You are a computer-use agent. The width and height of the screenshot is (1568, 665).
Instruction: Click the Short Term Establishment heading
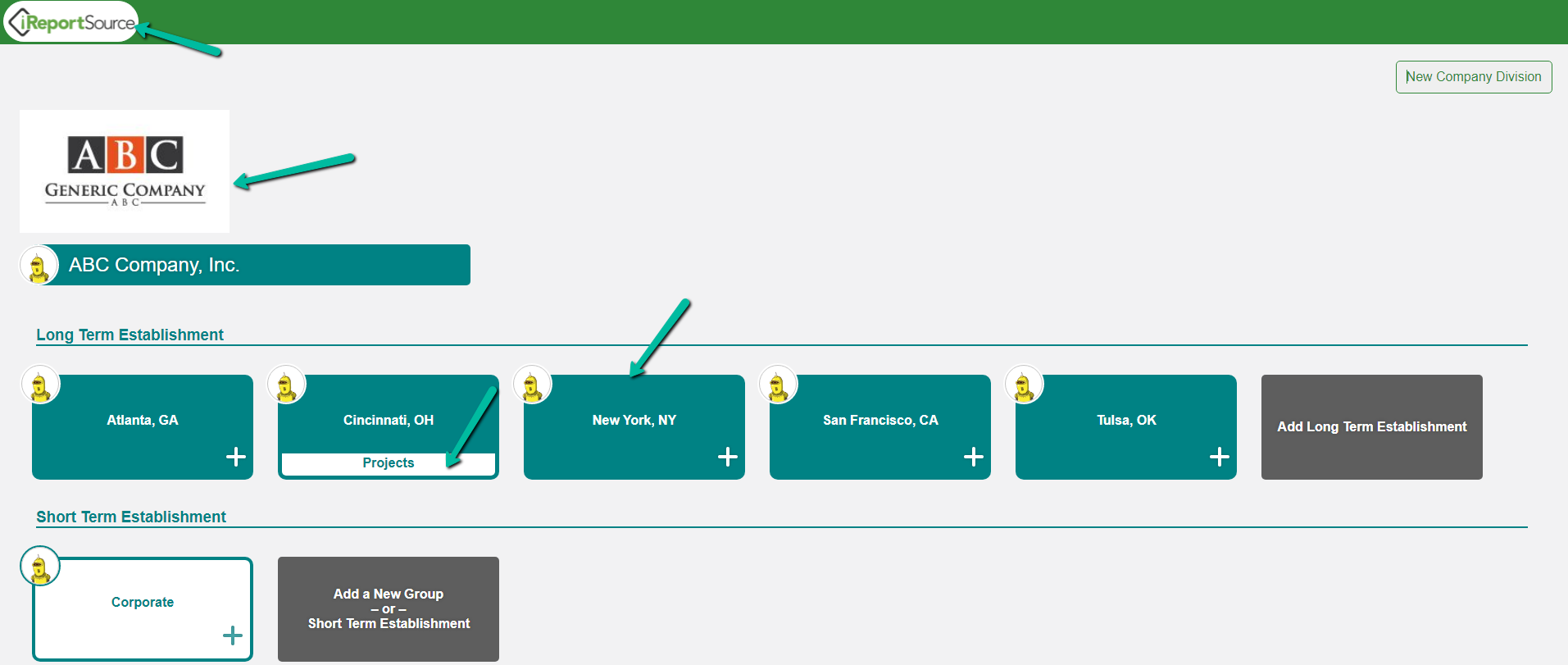click(131, 517)
